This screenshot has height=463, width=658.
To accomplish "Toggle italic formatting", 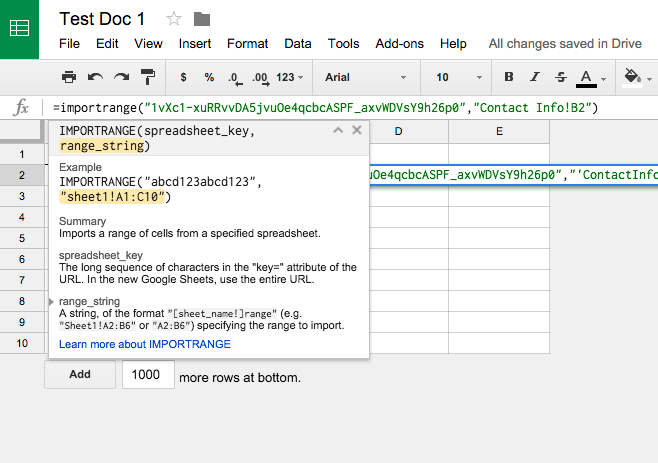I will click(x=535, y=77).
